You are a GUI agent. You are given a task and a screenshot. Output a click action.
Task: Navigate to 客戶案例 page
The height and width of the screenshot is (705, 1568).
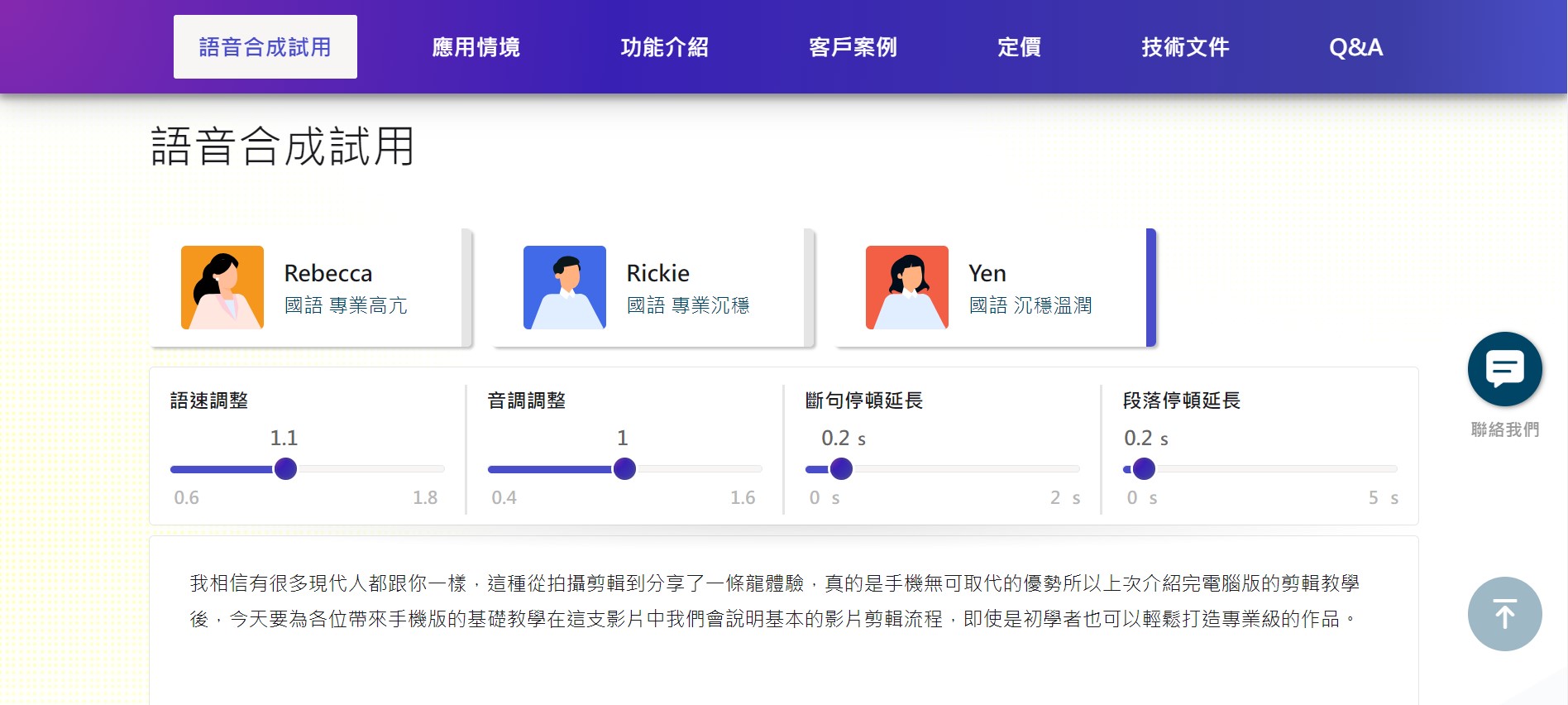[x=853, y=47]
